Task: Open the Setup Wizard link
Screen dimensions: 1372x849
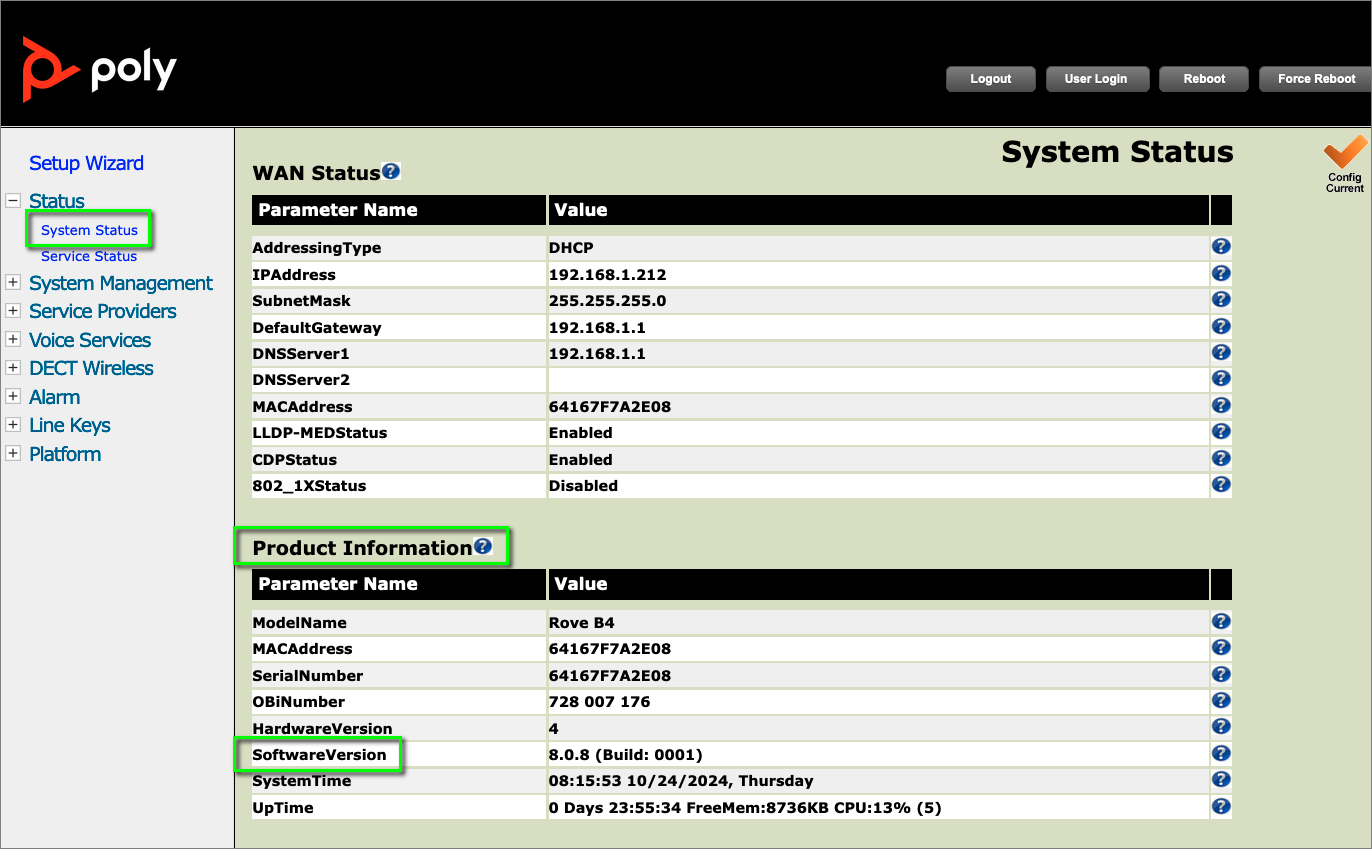Action: pyautogui.click(x=86, y=163)
